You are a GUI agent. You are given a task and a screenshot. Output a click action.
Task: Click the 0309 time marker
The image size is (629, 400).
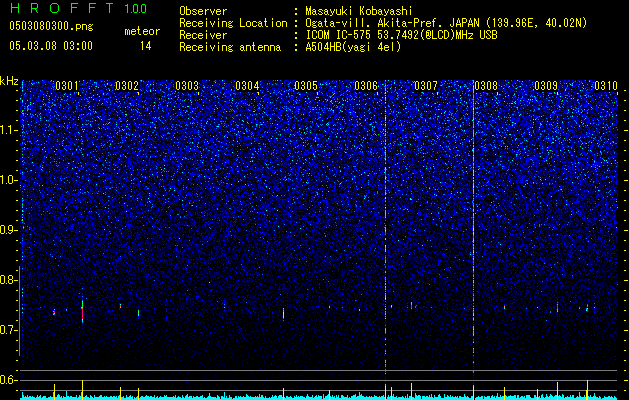tap(546, 86)
